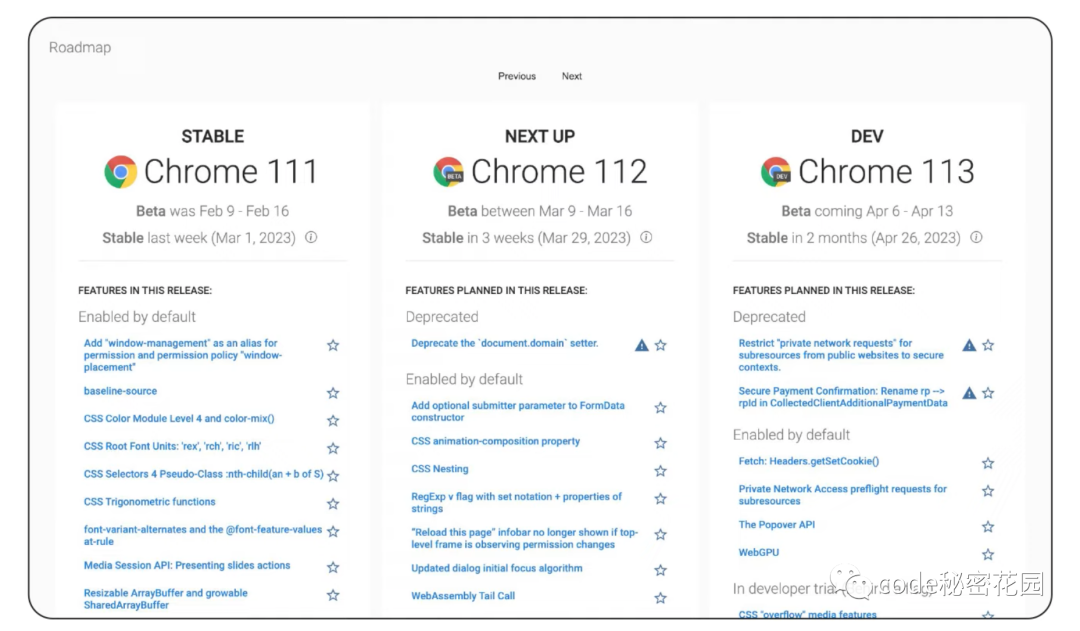Go to Previous milestones
Viewport: 1080px width, 631px height.
coord(517,76)
